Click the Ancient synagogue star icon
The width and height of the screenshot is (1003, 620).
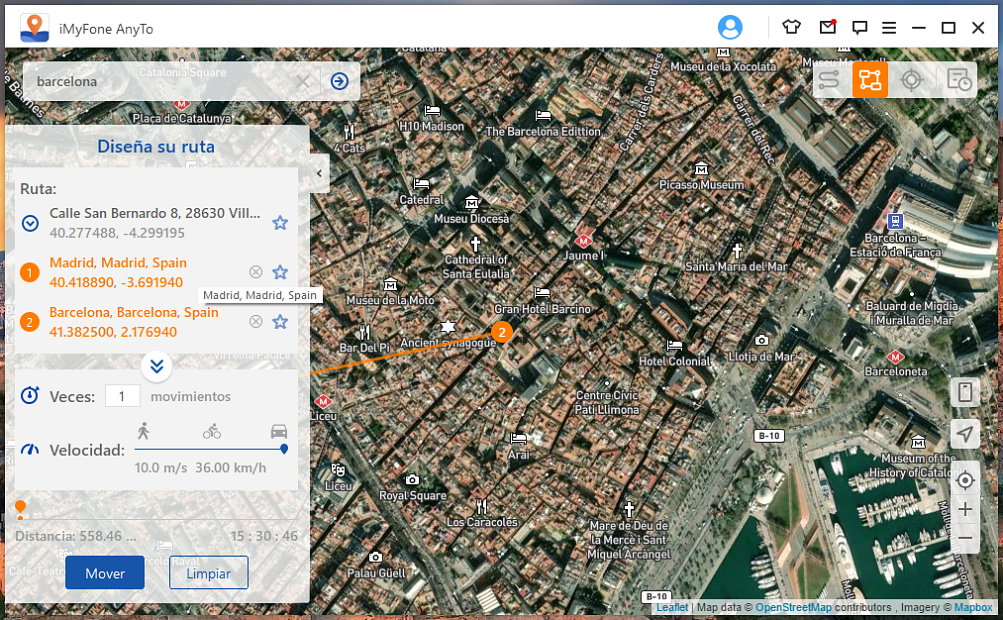(448, 326)
